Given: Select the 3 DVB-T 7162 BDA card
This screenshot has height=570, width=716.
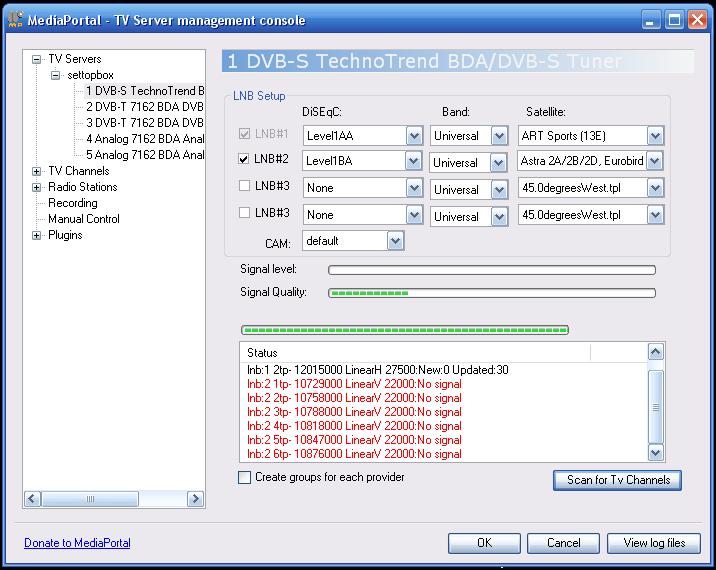Looking at the screenshot, I should 145,123.
